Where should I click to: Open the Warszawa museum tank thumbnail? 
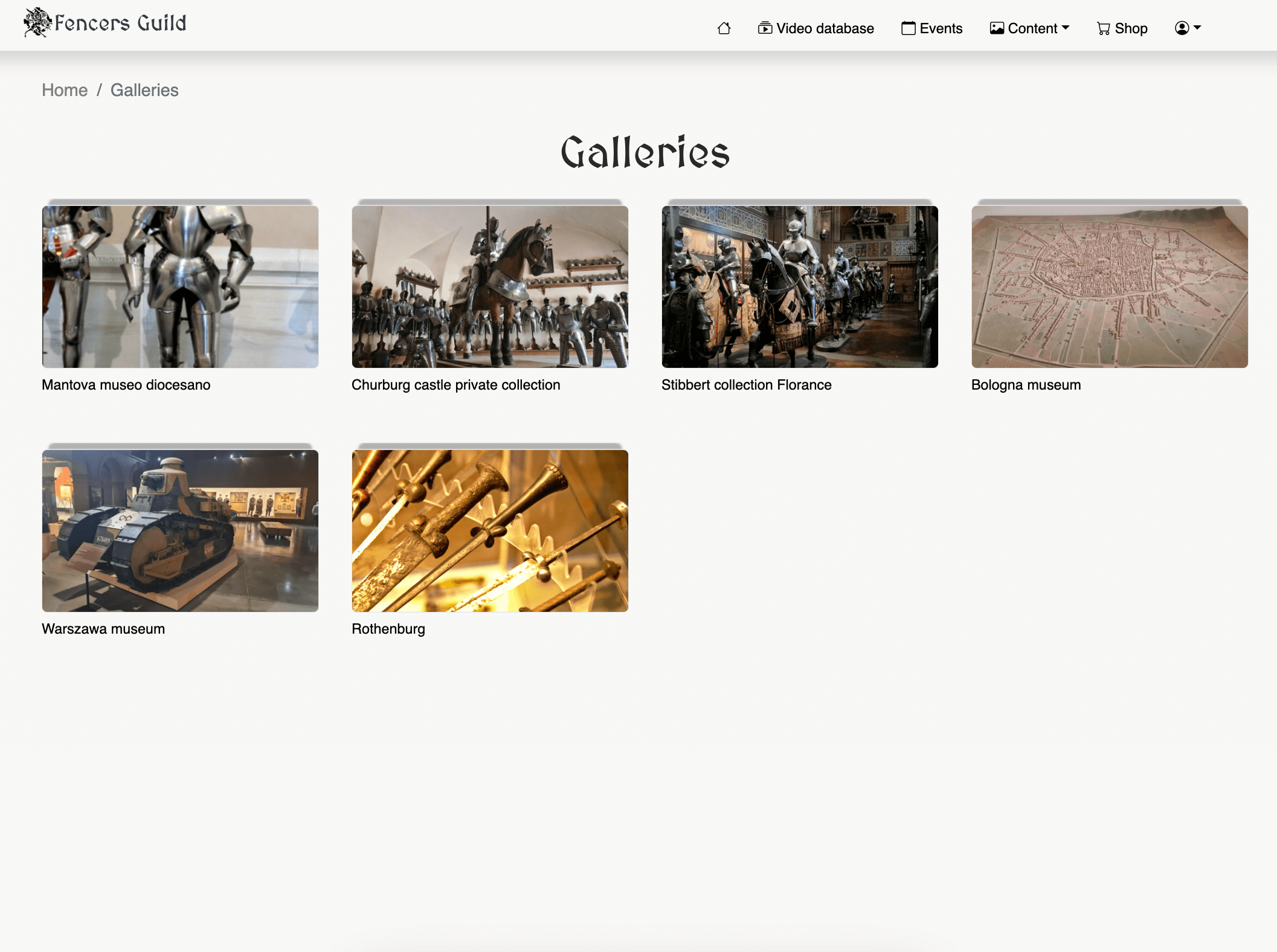(x=180, y=530)
